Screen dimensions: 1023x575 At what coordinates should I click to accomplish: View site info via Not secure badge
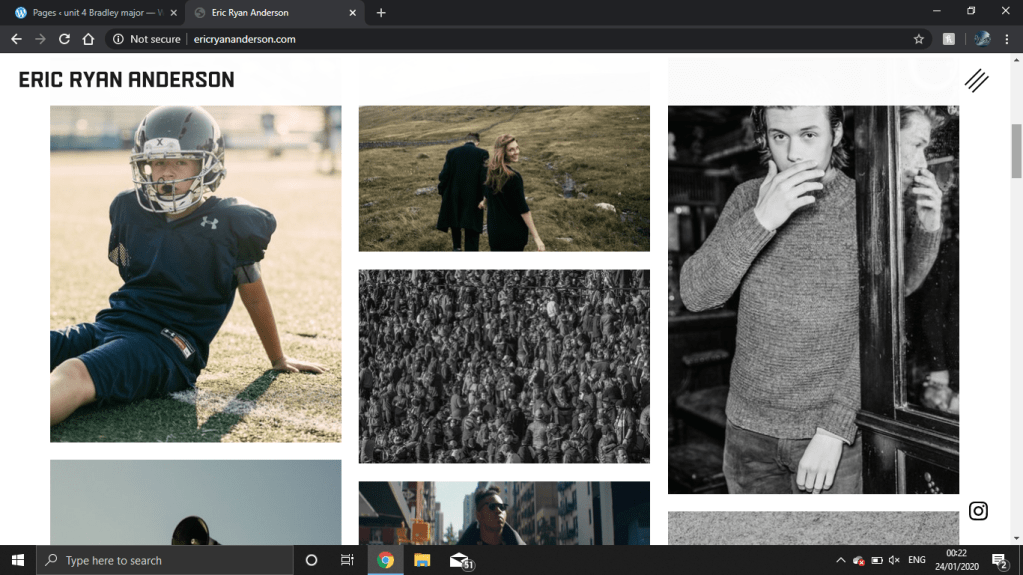point(147,39)
